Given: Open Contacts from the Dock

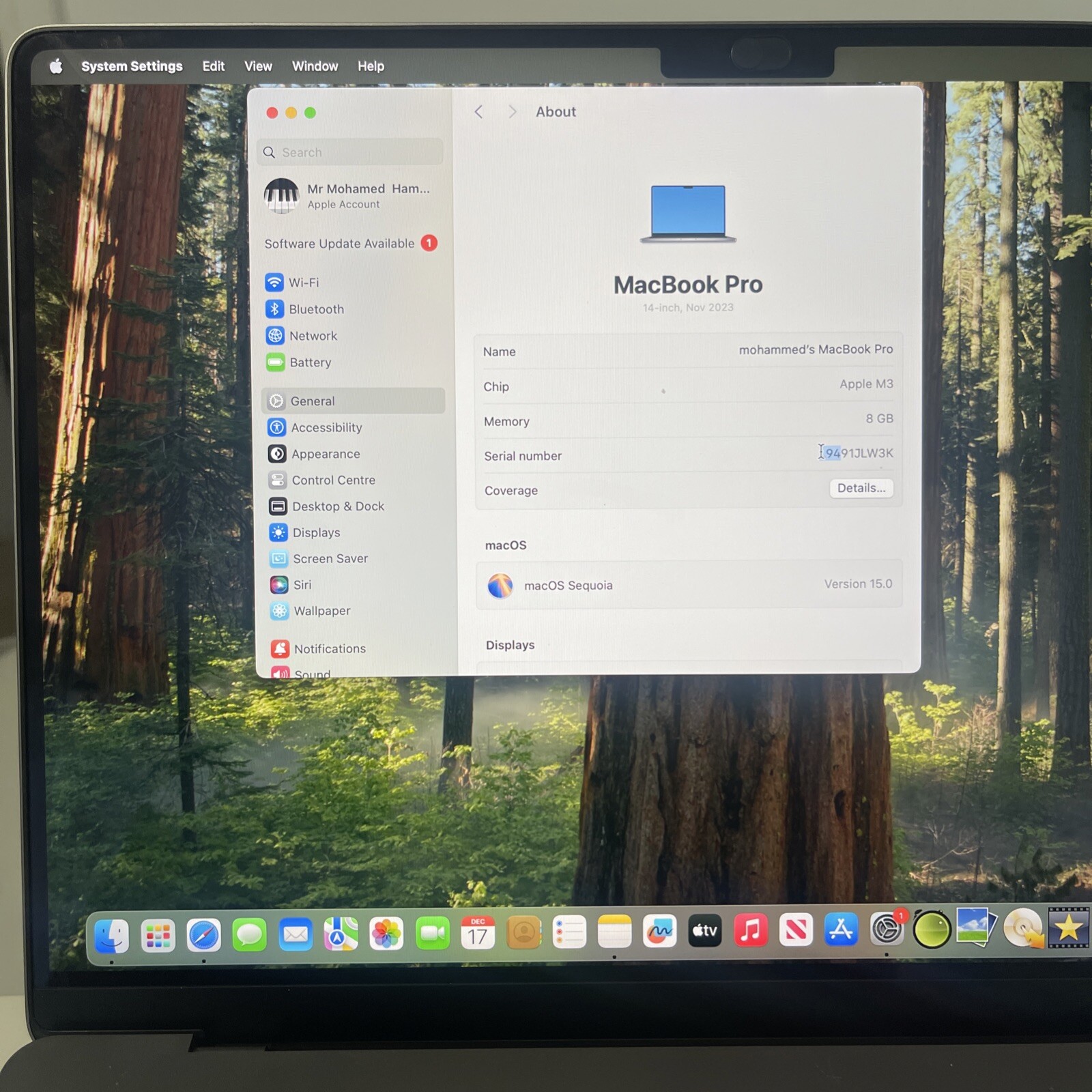Looking at the screenshot, I should pyautogui.click(x=523, y=932).
